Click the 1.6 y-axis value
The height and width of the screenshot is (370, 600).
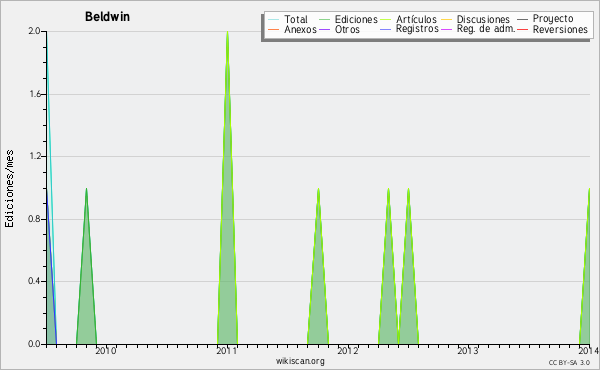34,94
